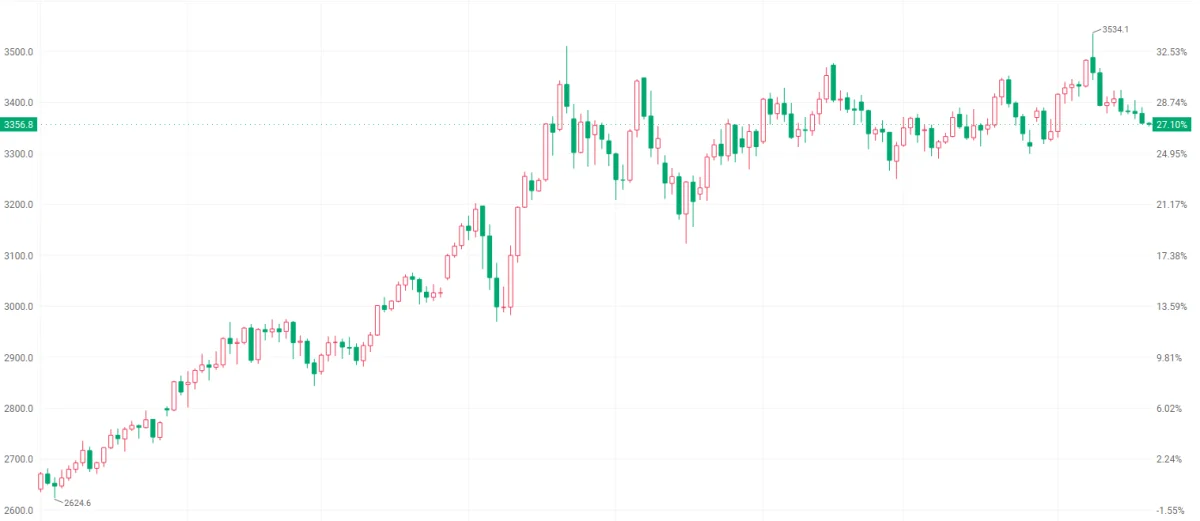Click the 3400.0 price axis label

coord(19,103)
